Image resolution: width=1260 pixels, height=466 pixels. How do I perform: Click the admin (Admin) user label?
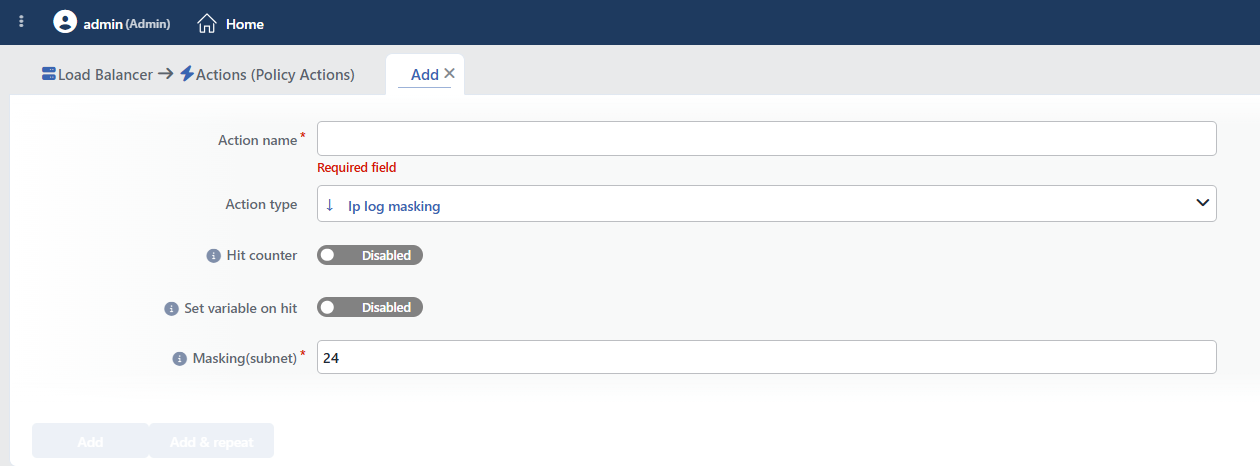coord(127,23)
